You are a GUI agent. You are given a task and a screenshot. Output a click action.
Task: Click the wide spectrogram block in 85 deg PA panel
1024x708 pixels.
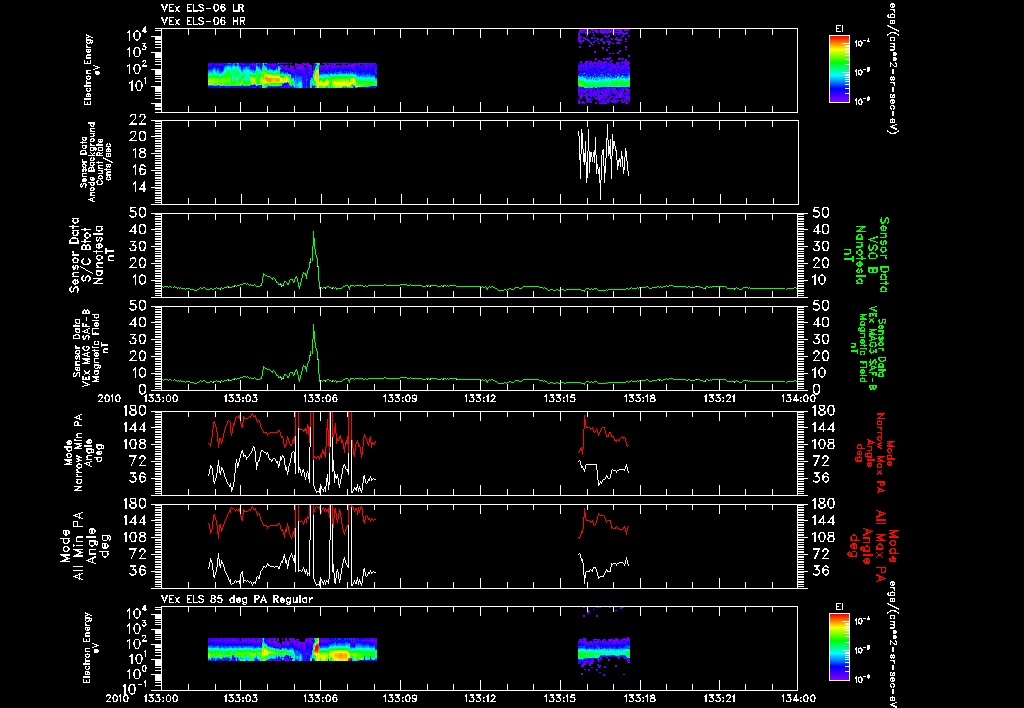click(292, 649)
